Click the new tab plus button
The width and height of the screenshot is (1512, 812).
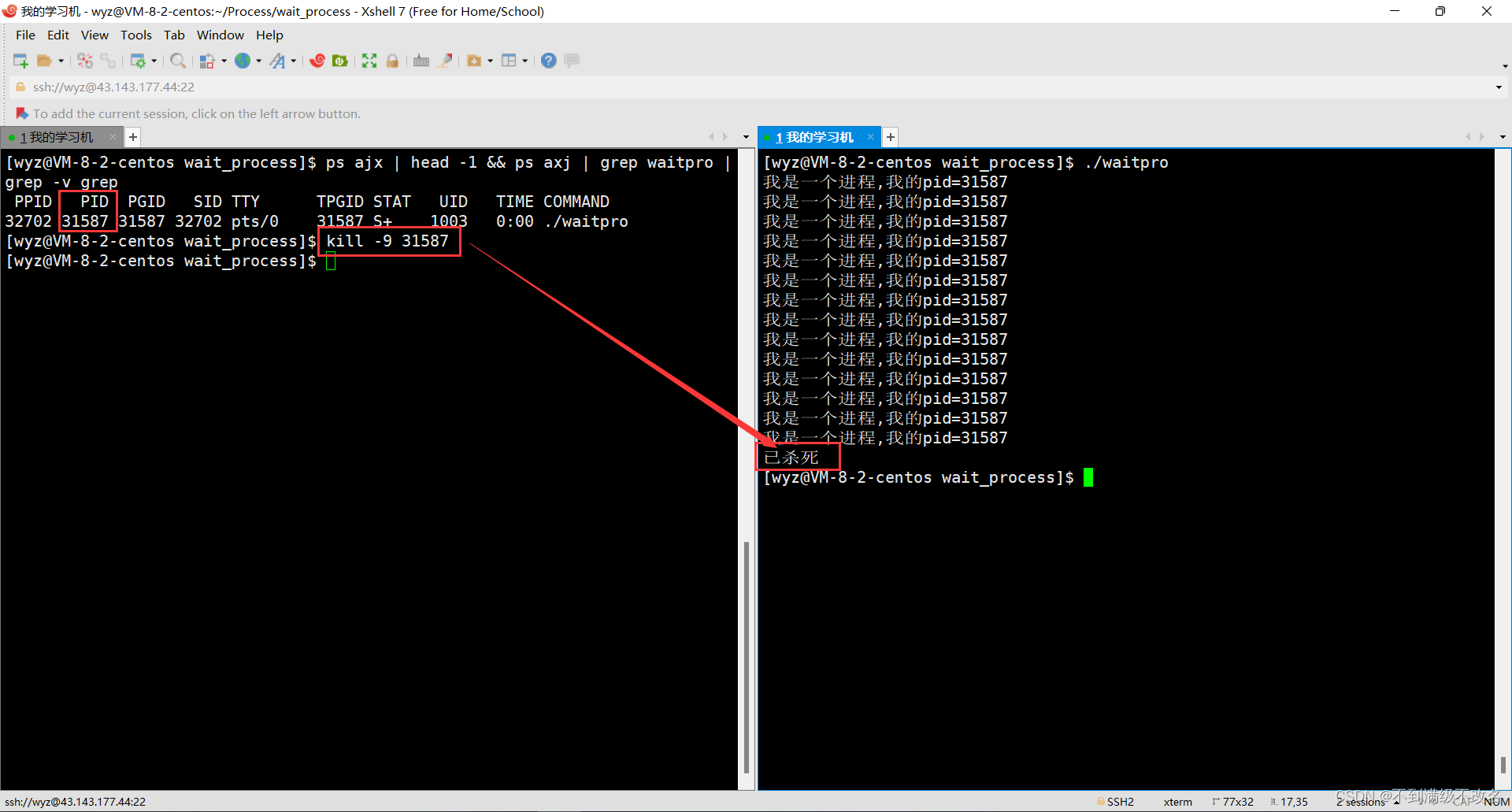[132, 136]
